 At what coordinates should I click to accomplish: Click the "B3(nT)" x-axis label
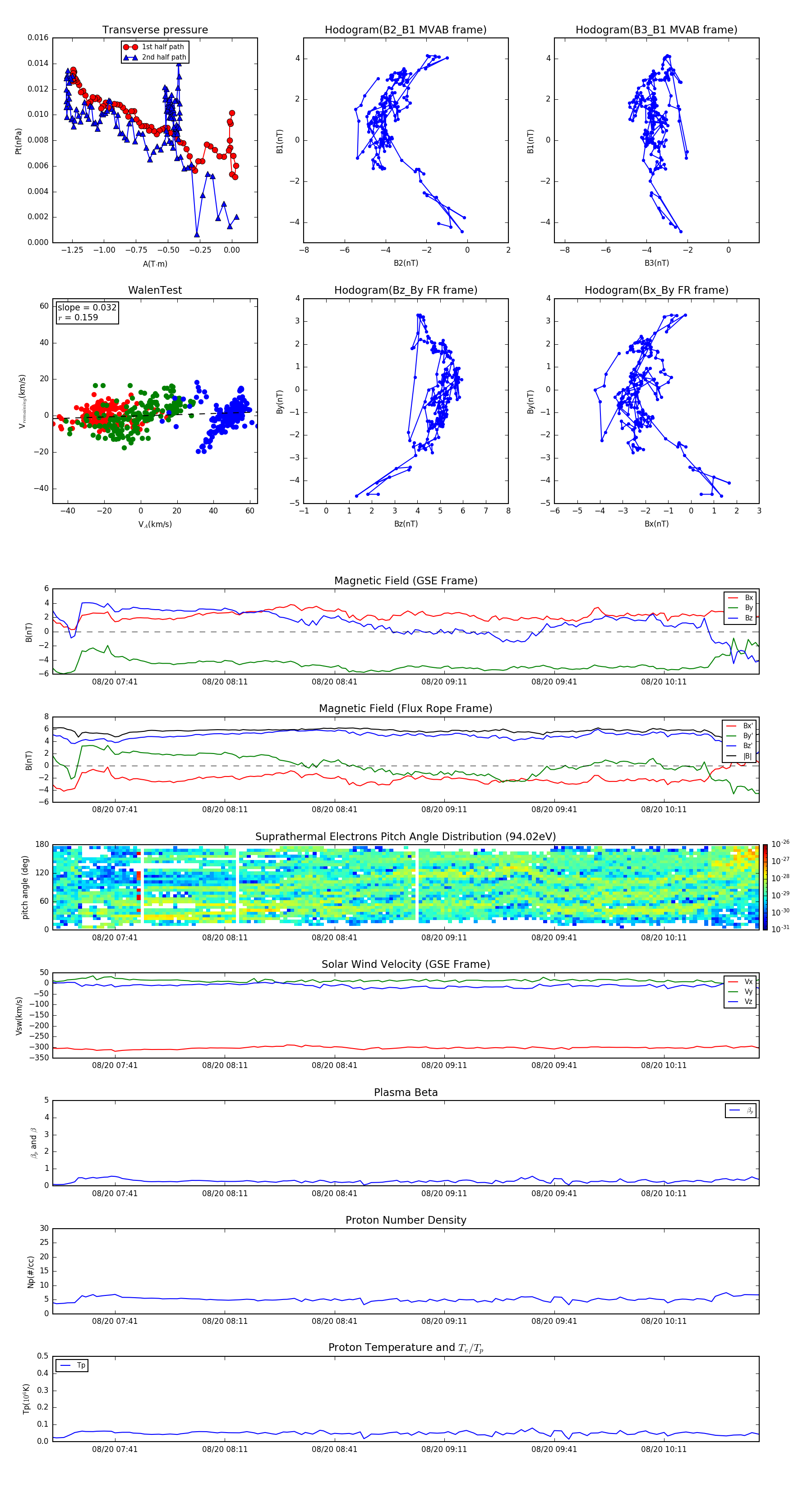656,263
